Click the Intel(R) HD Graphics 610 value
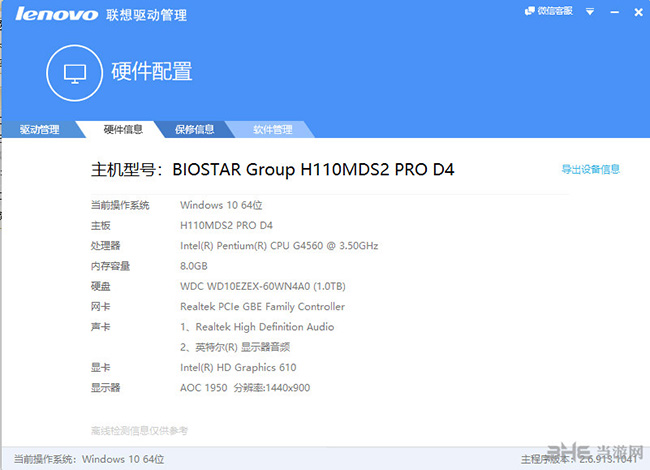The width and height of the screenshot is (650, 470). click(238, 367)
